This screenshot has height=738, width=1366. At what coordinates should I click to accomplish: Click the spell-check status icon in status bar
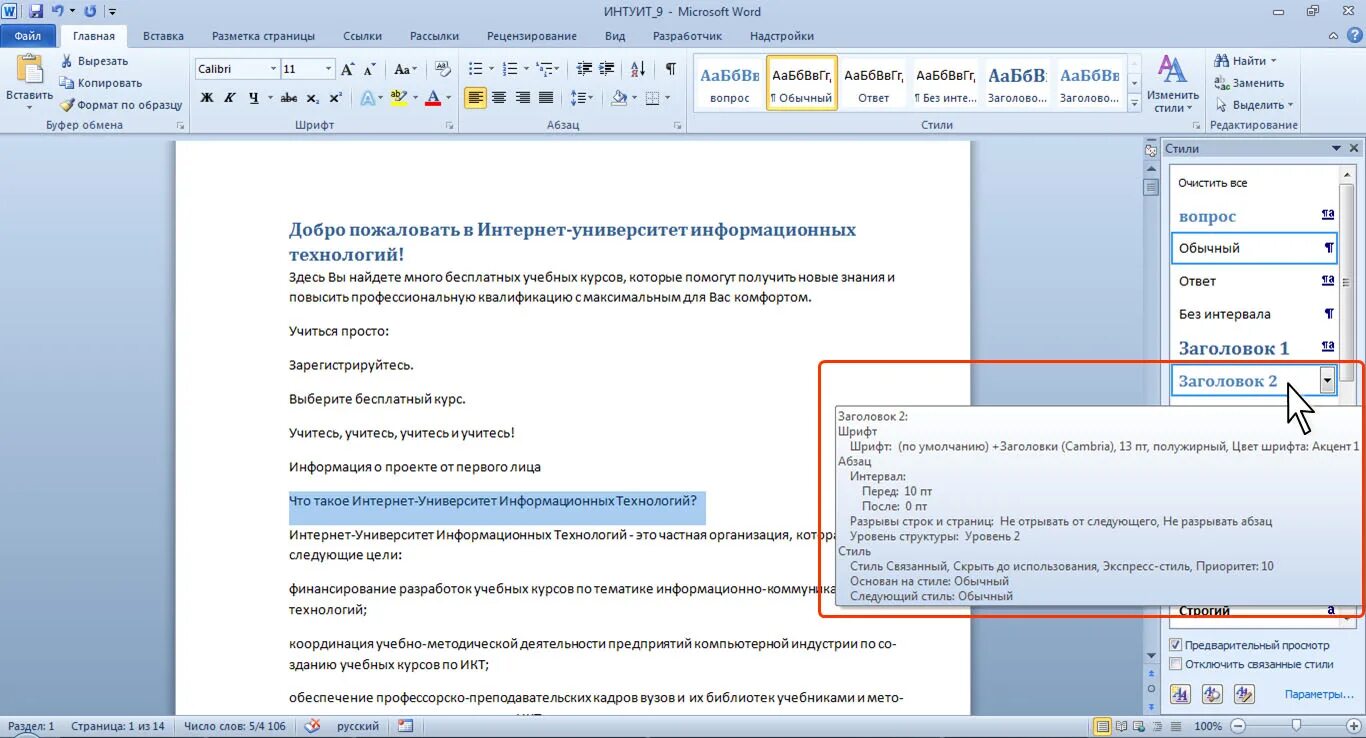[312, 726]
